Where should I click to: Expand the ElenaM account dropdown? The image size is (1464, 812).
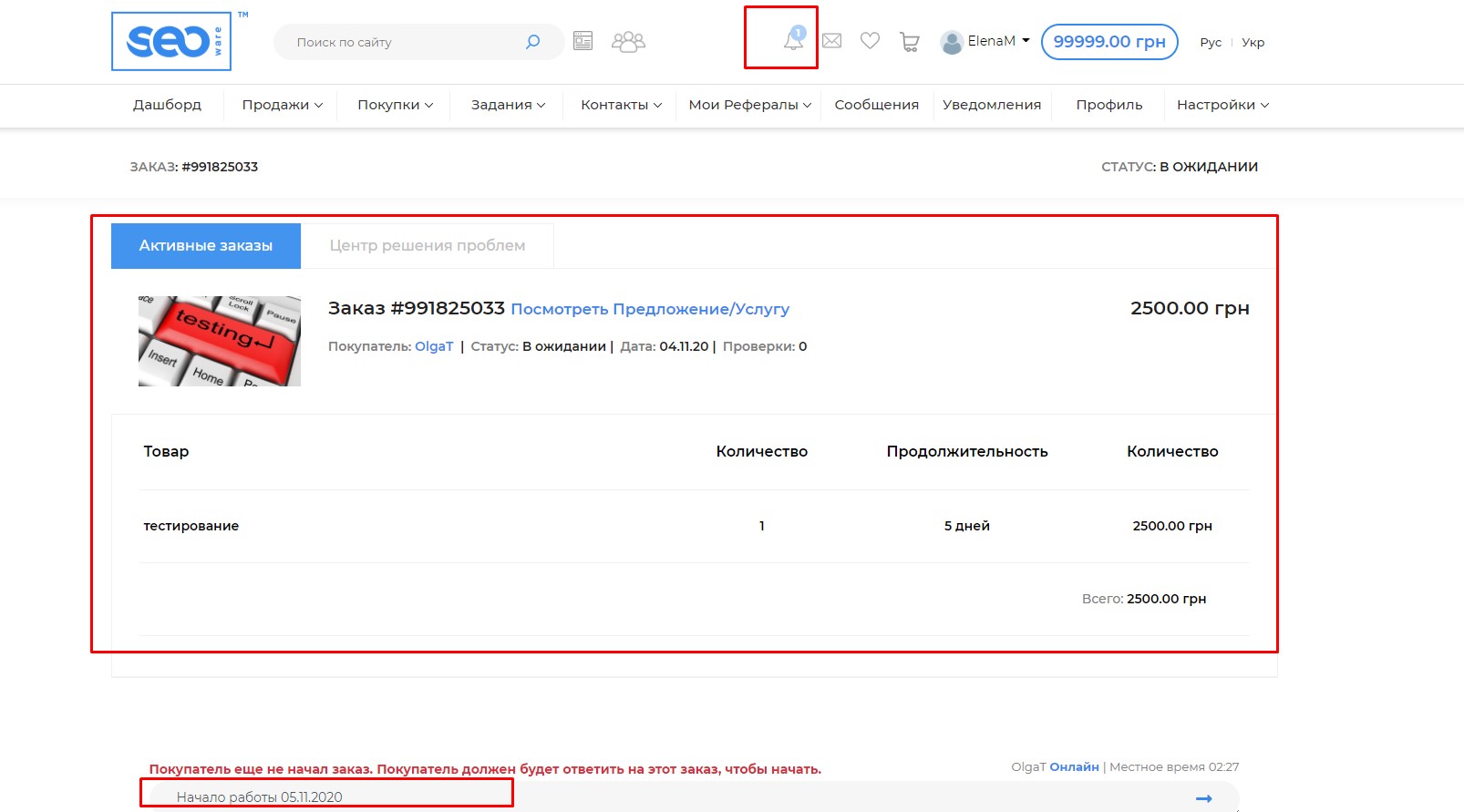[985, 42]
